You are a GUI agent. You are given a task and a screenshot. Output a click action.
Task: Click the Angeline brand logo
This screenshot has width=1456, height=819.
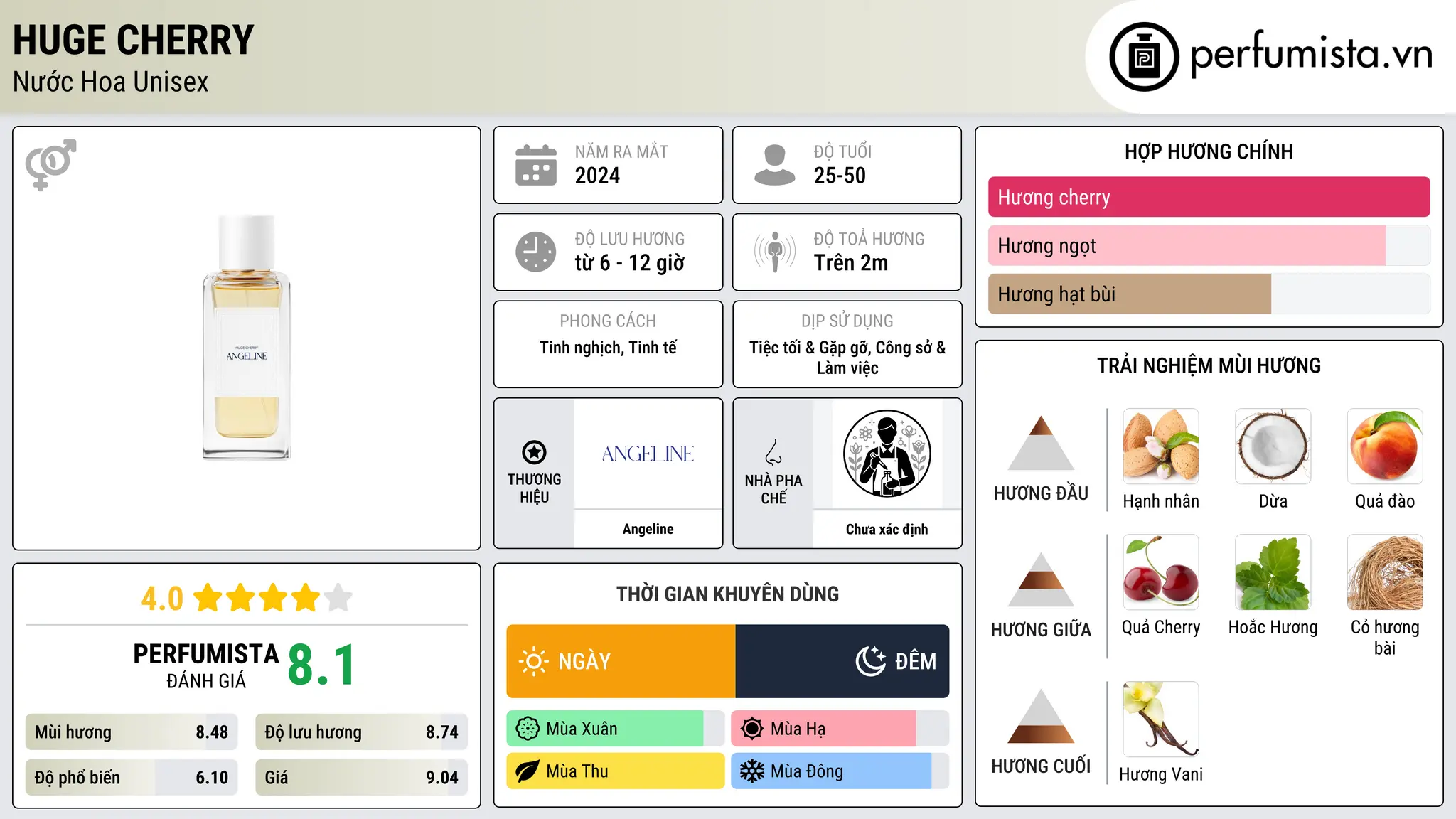point(648,454)
